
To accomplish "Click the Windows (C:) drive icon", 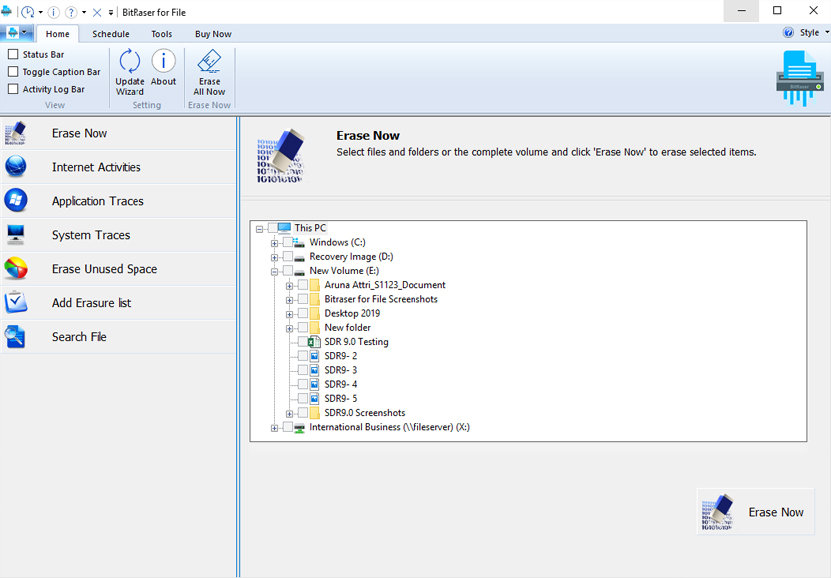I will pyautogui.click(x=299, y=242).
